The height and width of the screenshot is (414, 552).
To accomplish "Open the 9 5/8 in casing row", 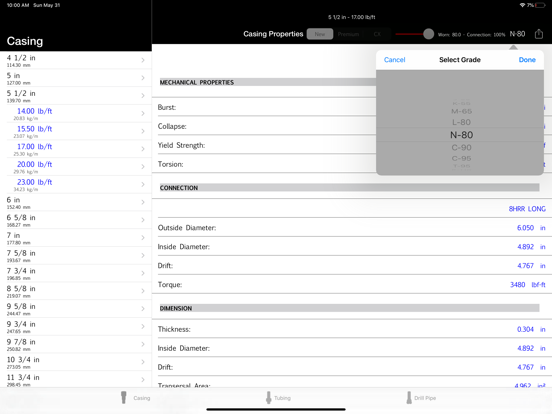I will tap(76, 309).
